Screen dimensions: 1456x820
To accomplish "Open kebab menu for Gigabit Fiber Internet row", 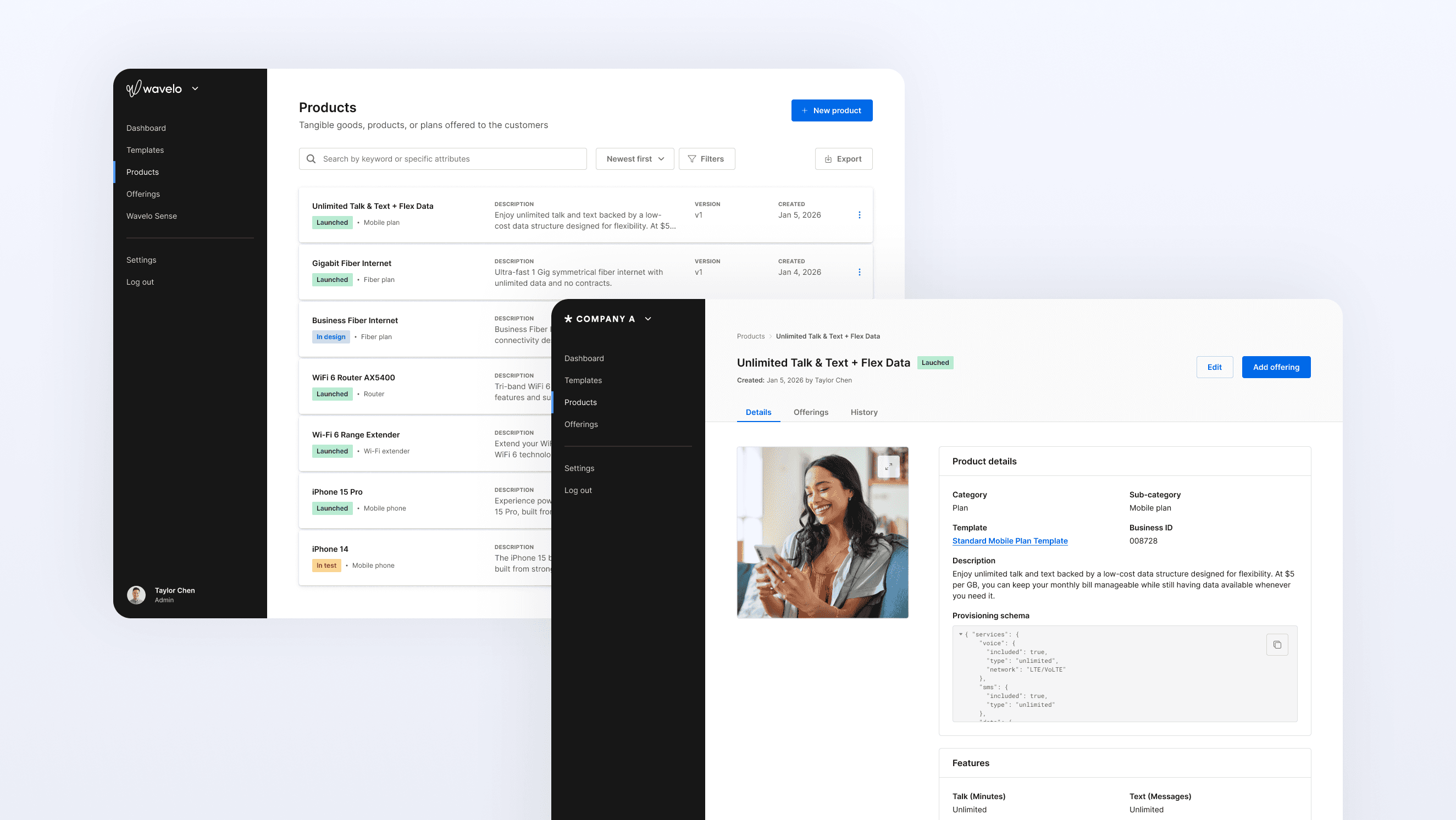I will click(x=859, y=272).
